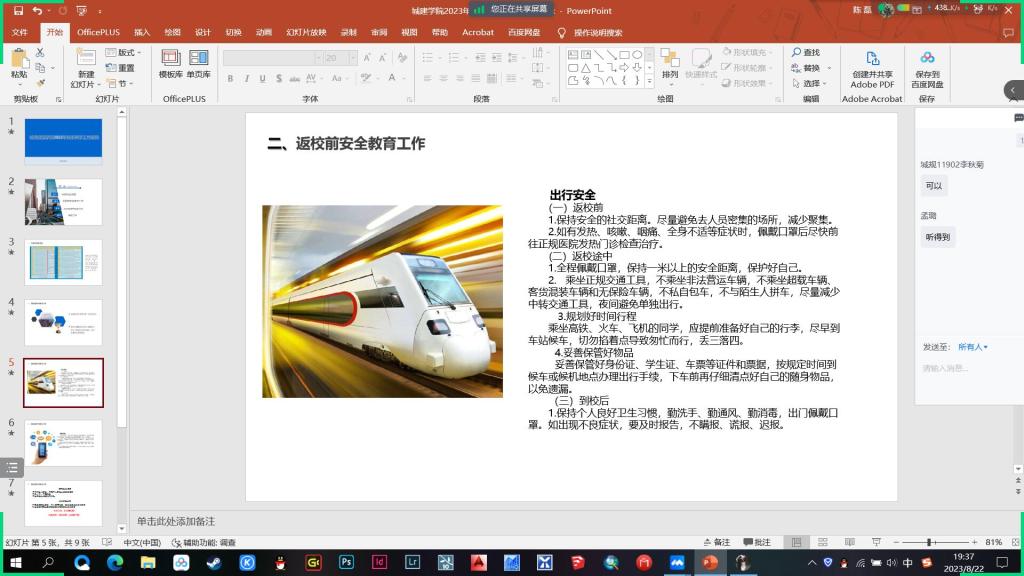1024x576 pixels.
Task: Click the Reset (重置) slide button
Action: pyautogui.click(x=126, y=68)
